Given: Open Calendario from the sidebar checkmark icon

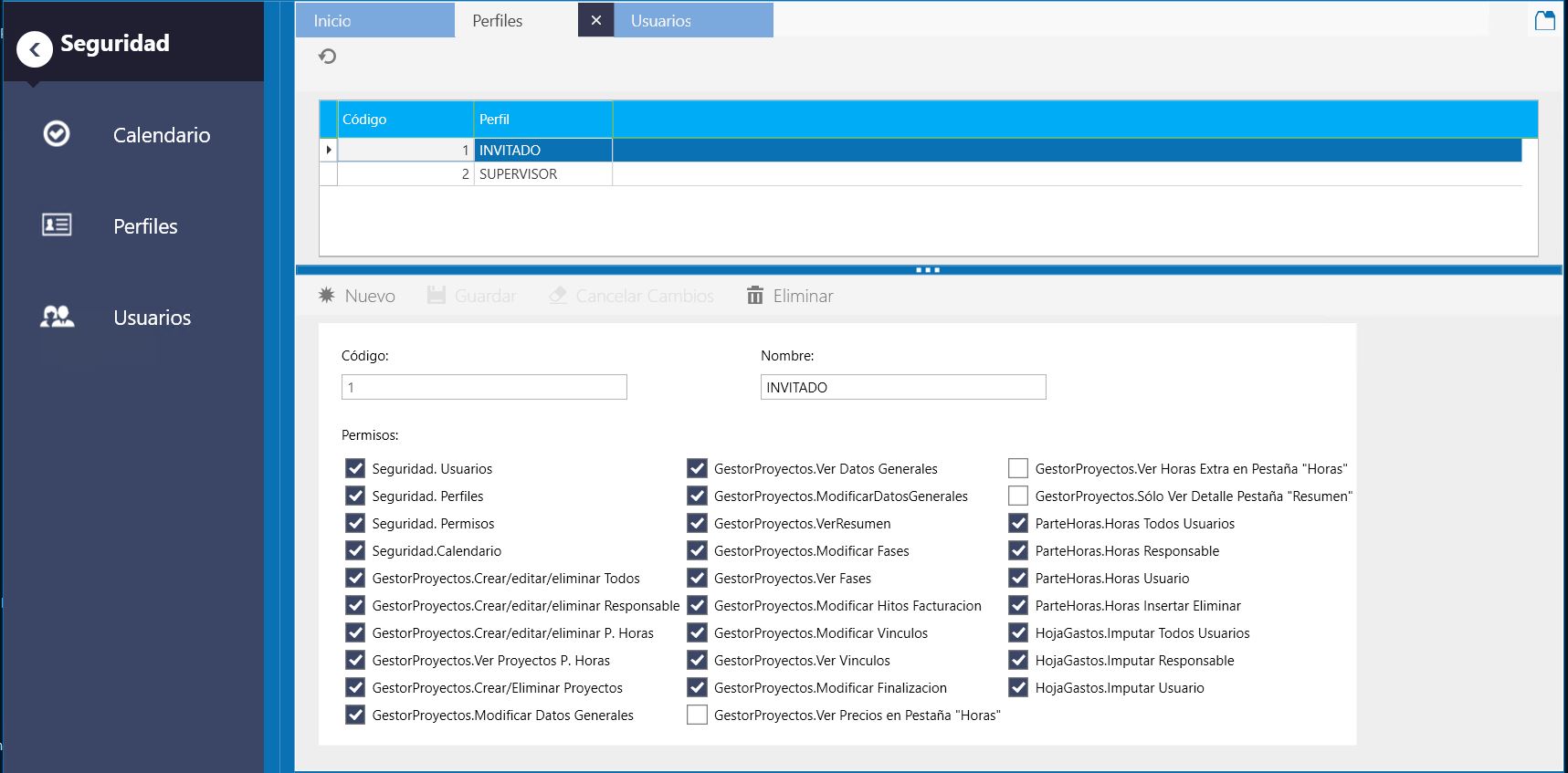Looking at the screenshot, I should click(x=57, y=134).
